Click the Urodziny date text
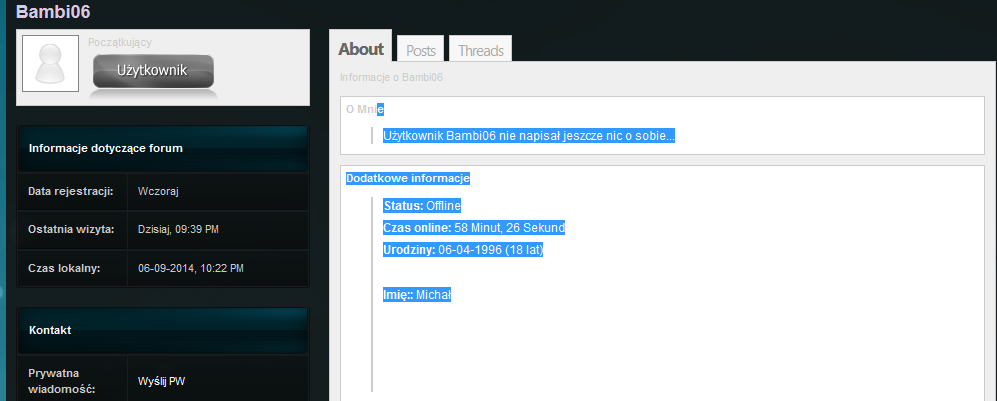Screen dimensions: 997x401 click(490, 250)
